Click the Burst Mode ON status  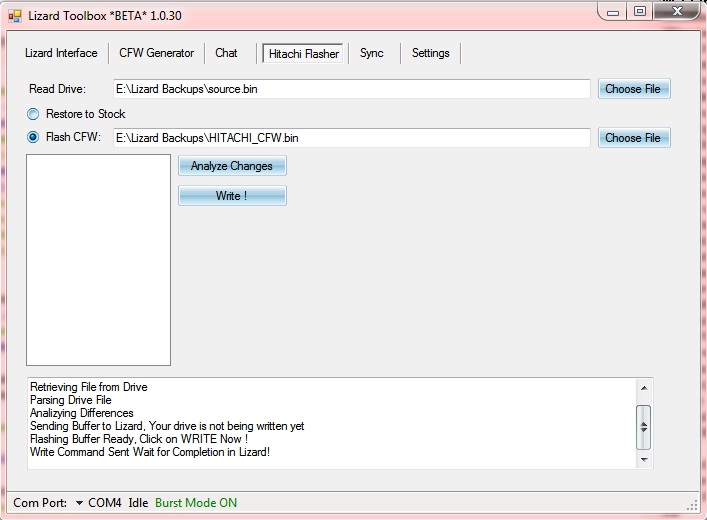tap(196, 503)
